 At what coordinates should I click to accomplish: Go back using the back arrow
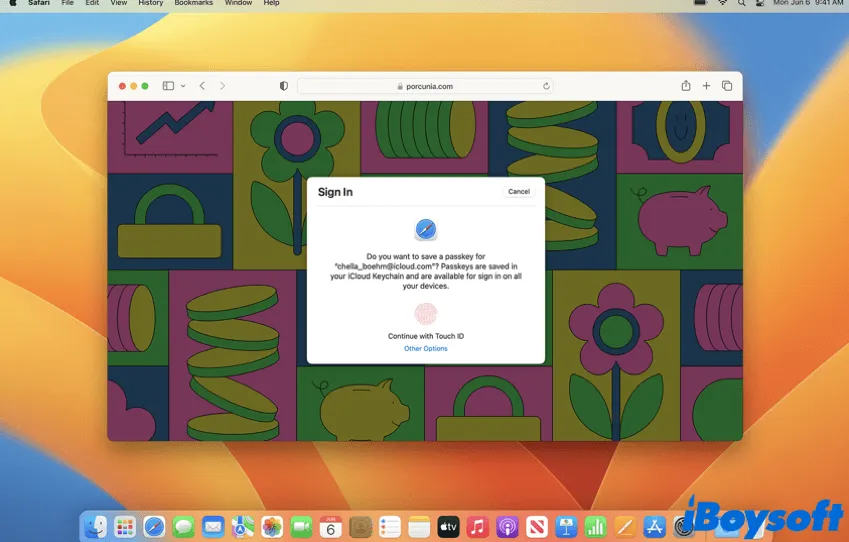[202, 86]
